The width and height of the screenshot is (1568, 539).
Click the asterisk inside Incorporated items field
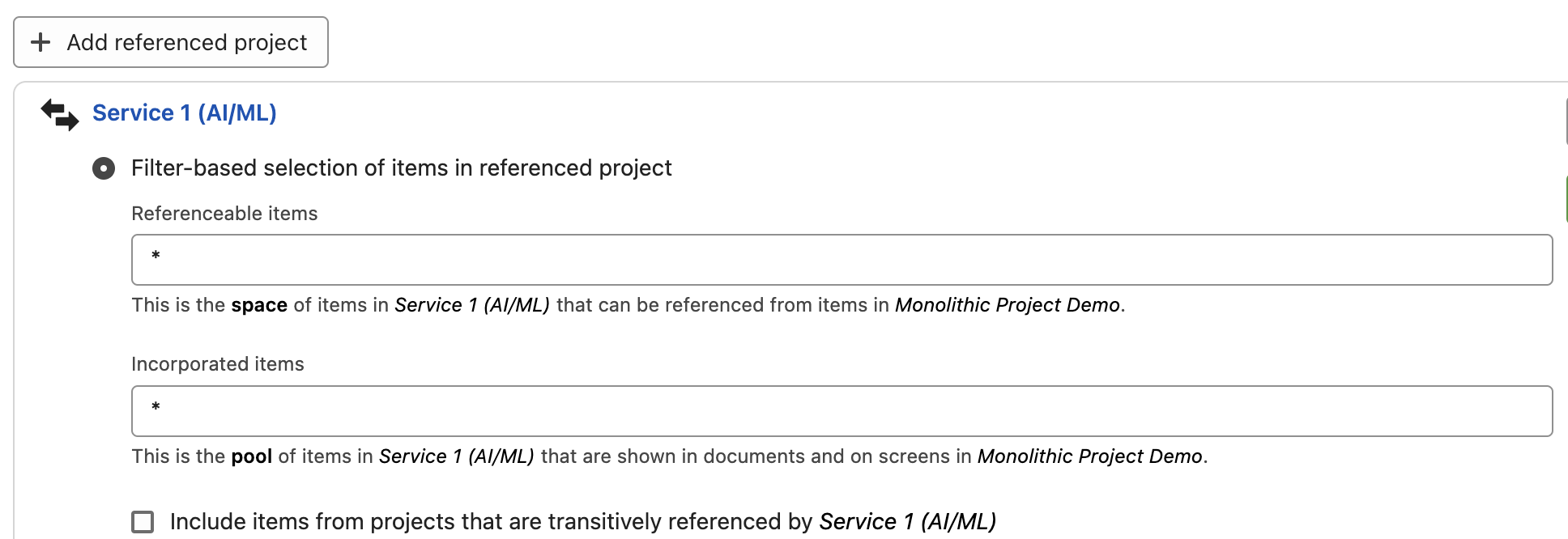click(x=156, y=408)
